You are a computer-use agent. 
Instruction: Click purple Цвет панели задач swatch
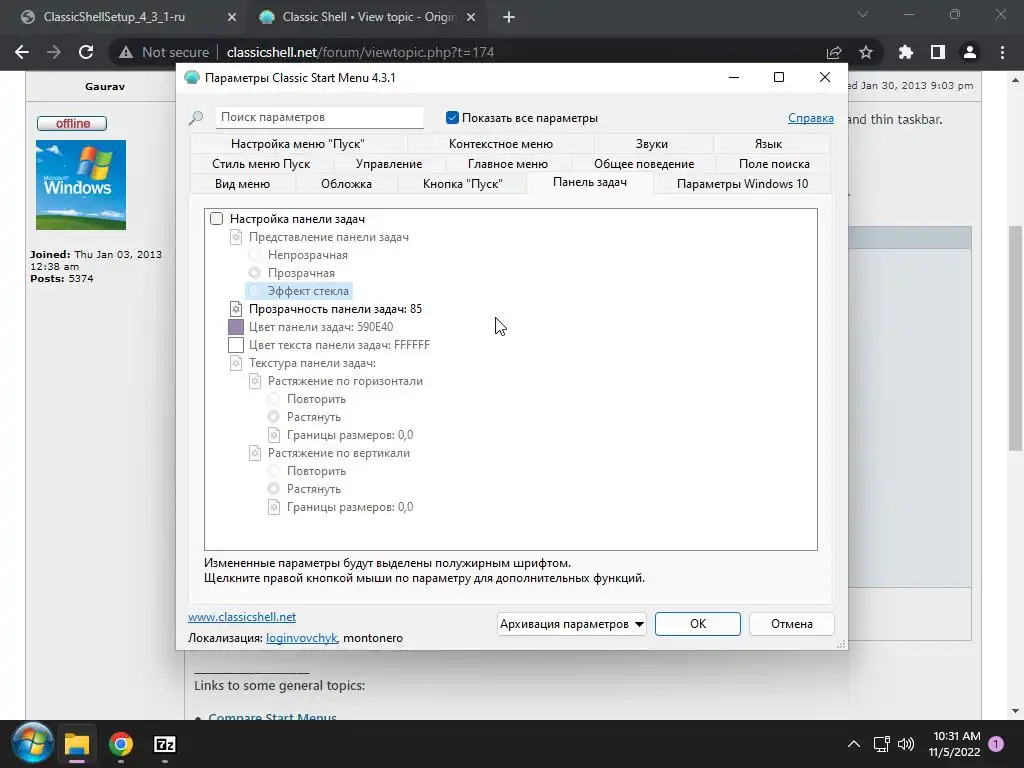(236, 327)
